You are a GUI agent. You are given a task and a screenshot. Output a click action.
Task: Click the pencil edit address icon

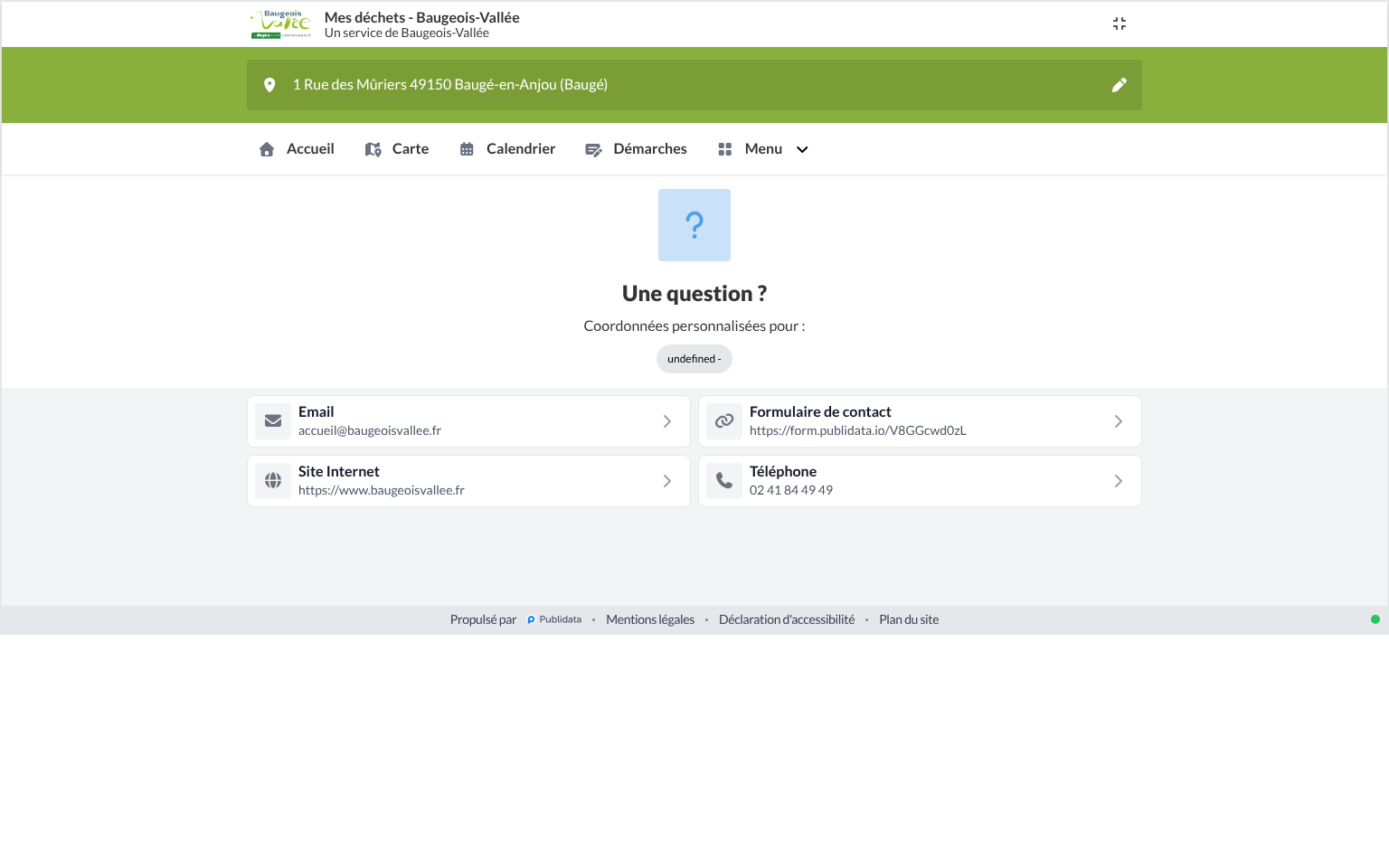(1120, 85)
